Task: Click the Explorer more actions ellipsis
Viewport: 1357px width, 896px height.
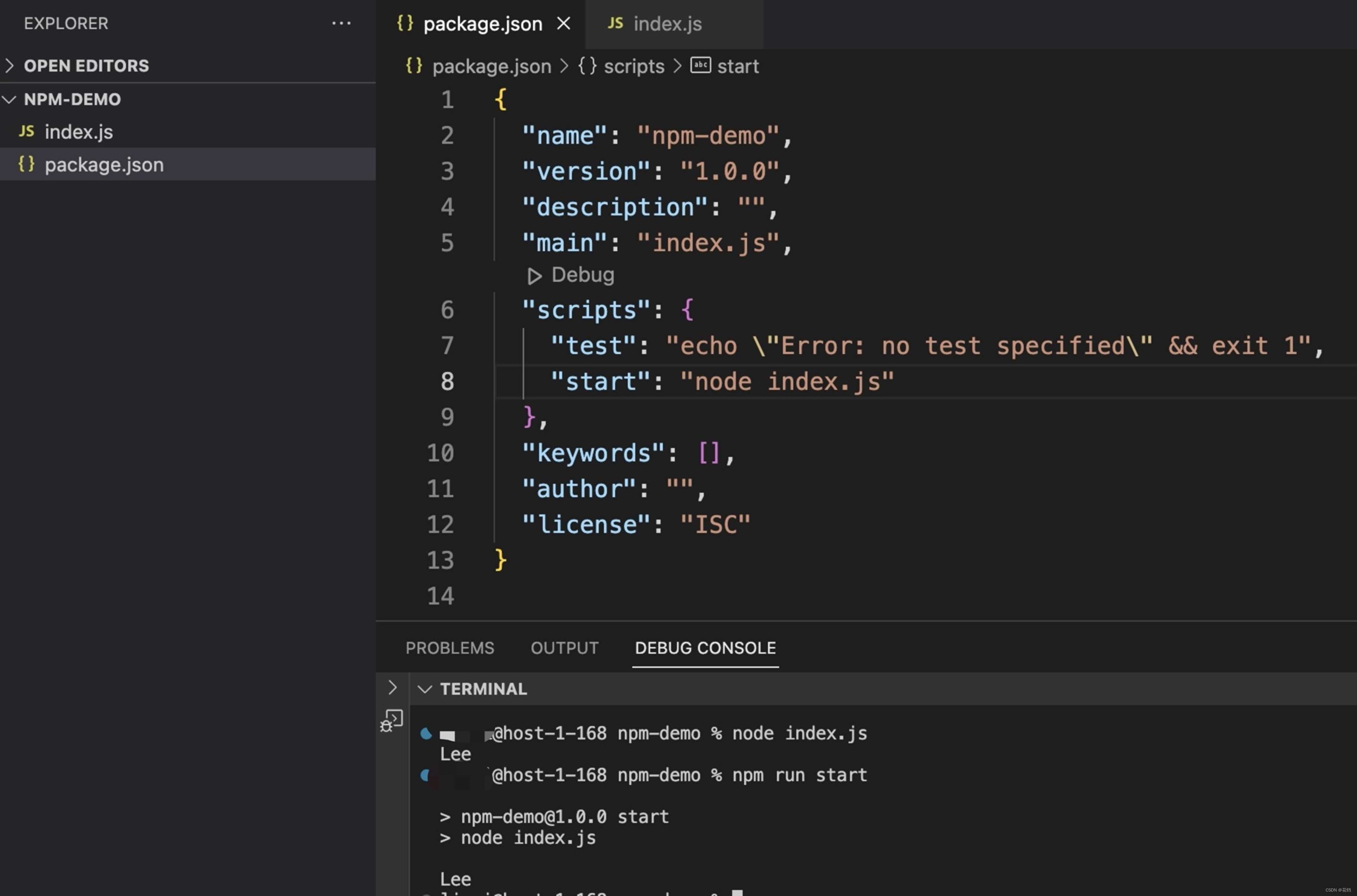Action: (x=341, y=23)
